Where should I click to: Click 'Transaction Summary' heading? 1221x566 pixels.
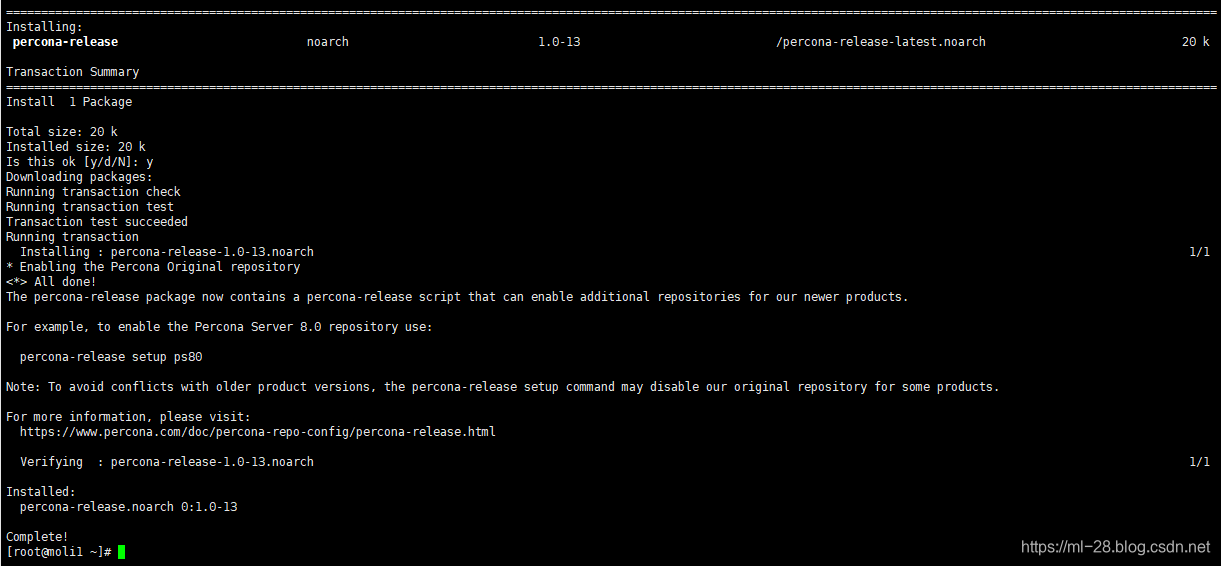tap(73, 72)
